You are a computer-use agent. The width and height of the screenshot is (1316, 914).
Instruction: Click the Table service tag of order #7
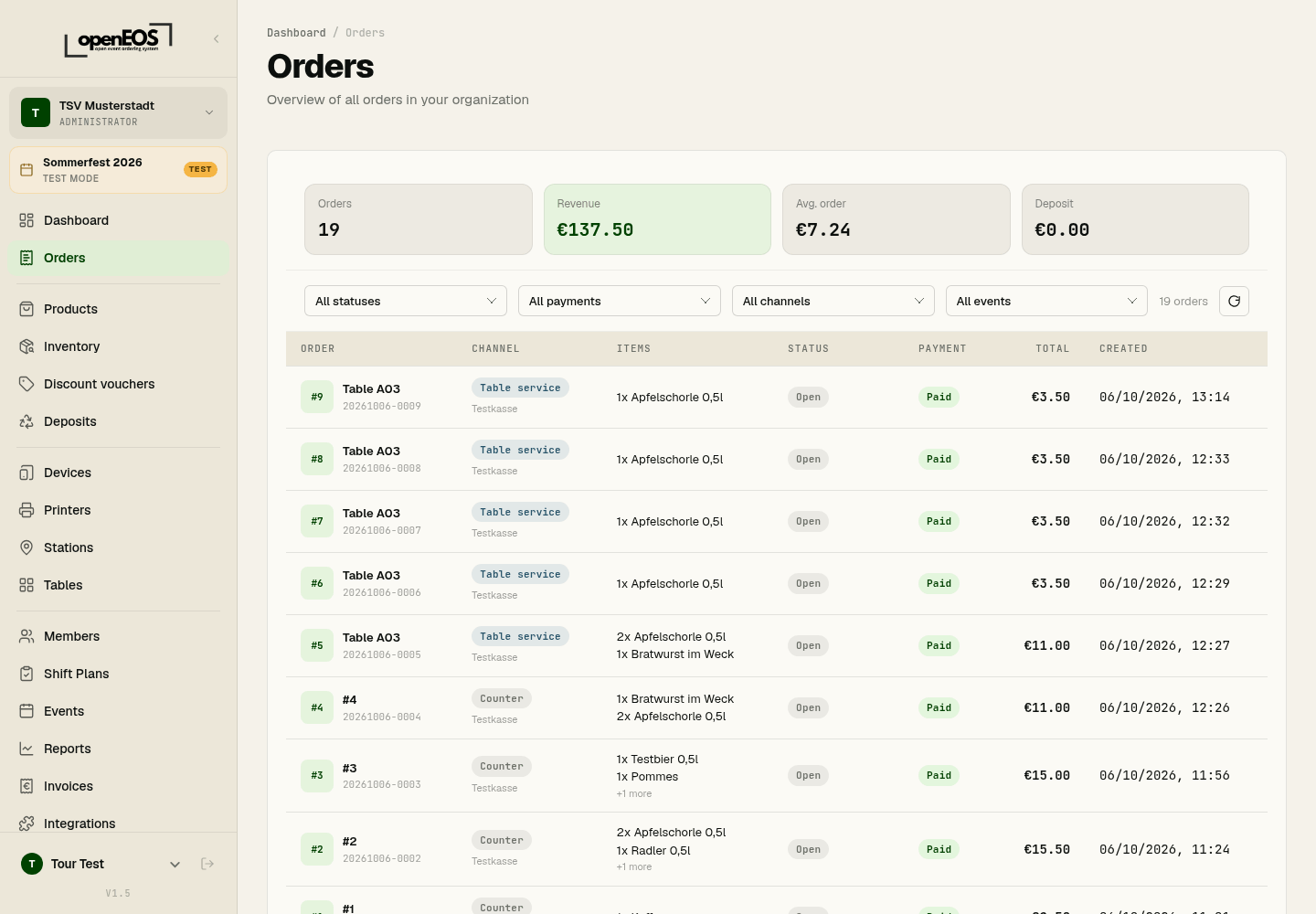tap(520, 512)
